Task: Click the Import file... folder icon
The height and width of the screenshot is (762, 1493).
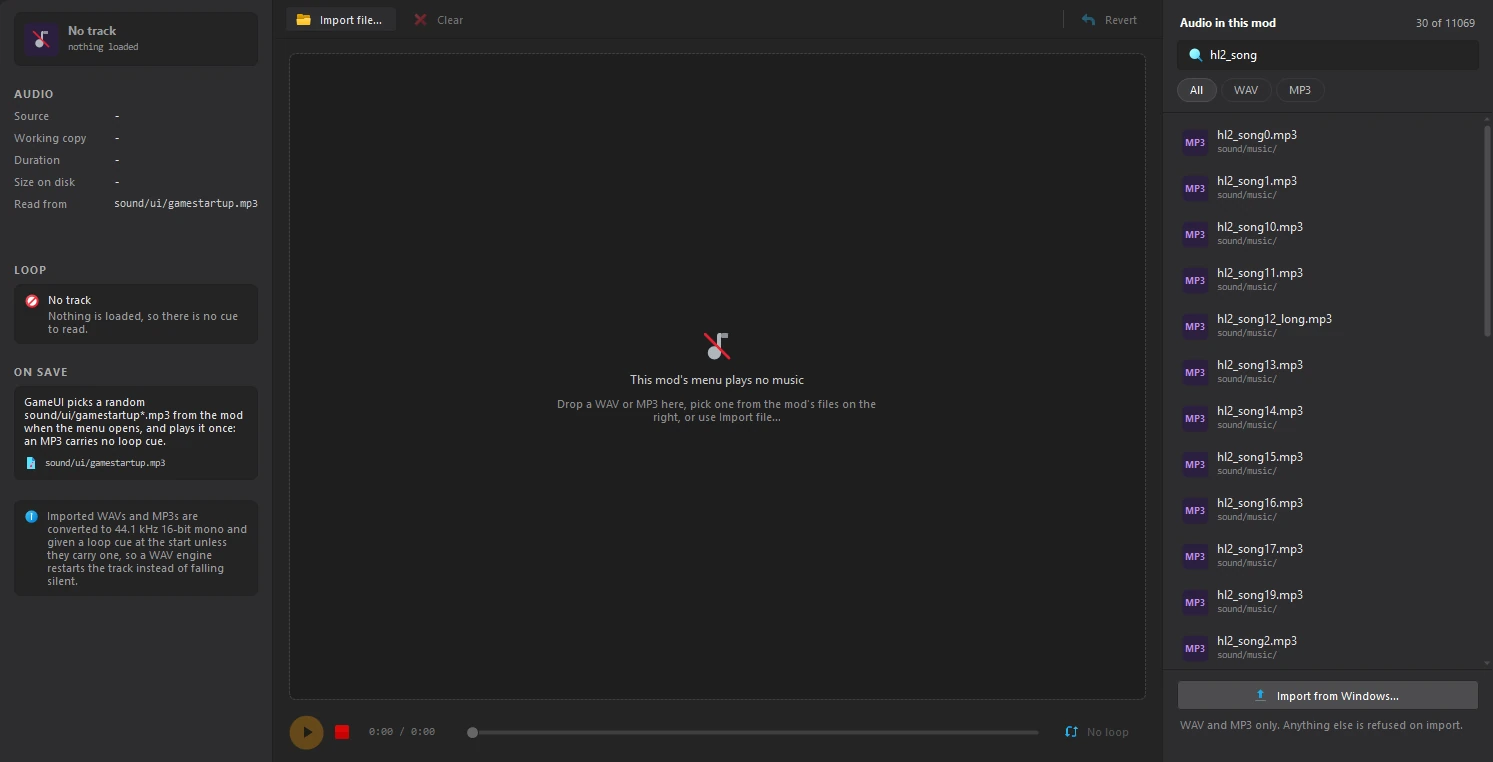Action: 303,20
